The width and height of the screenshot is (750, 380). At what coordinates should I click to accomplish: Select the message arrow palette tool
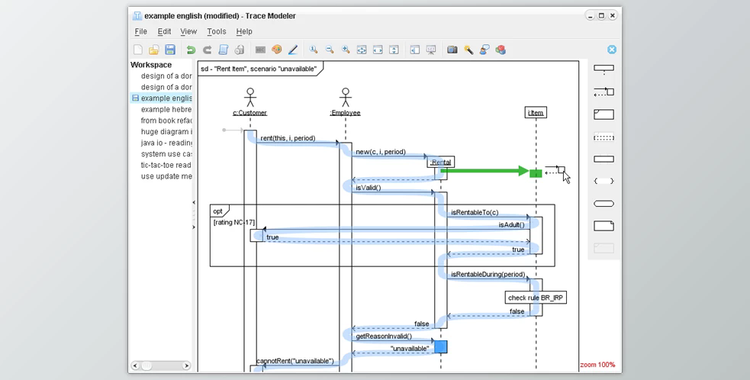click(604, 91)
